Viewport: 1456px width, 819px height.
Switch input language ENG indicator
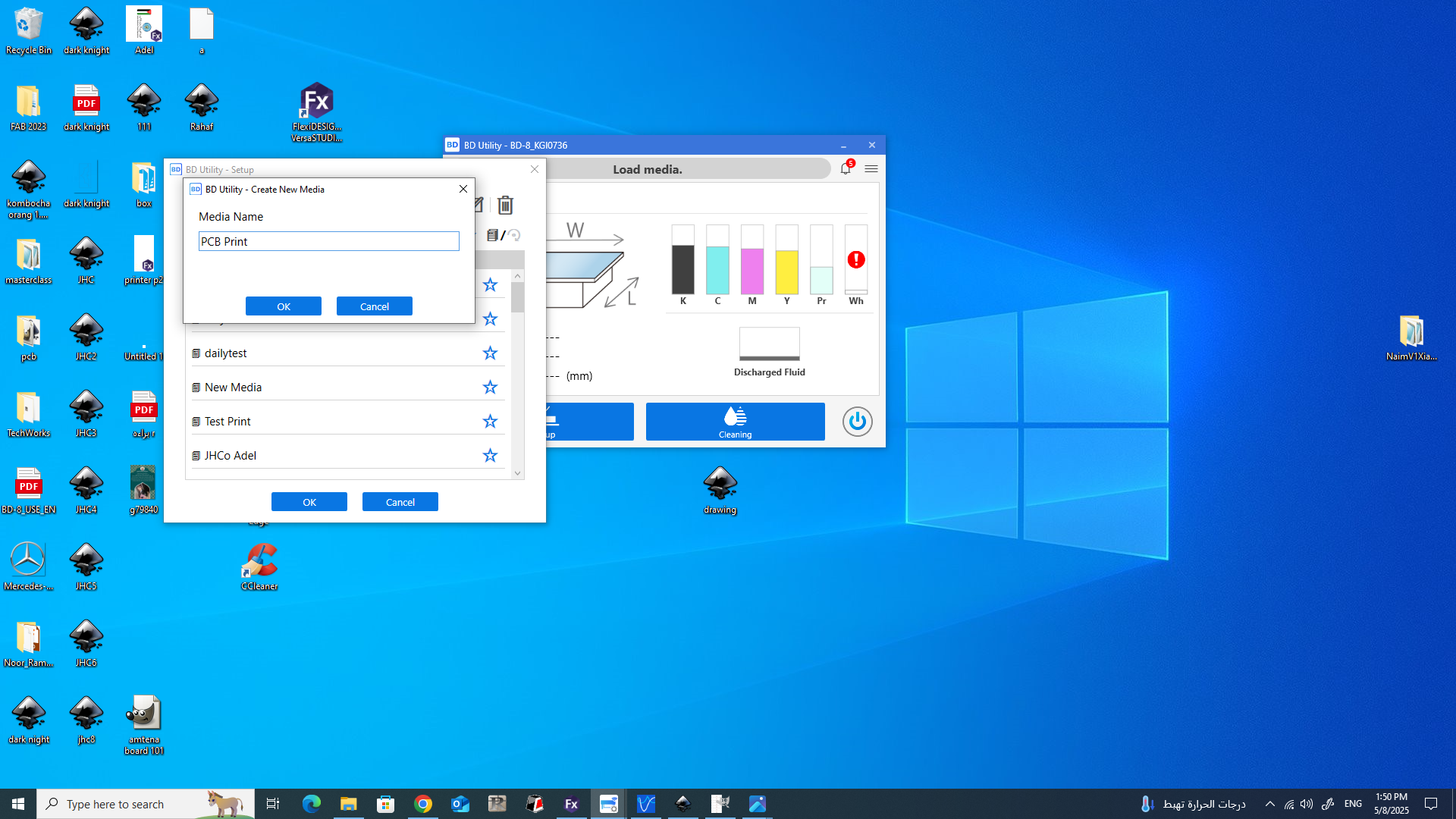click(1354, 804)
